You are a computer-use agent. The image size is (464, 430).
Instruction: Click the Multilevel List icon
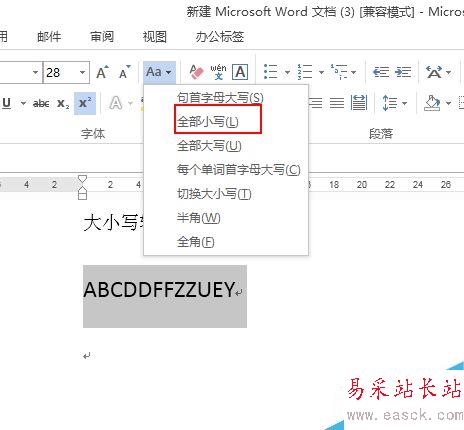click(x=339, y=72)
